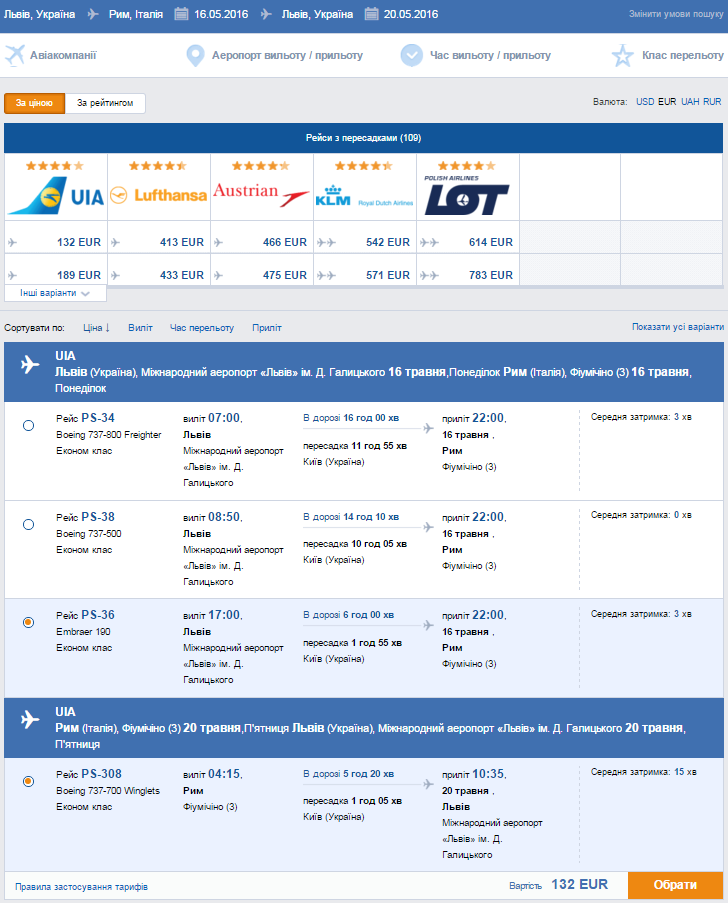Switch currency to UAH
728x903 pixels.
[690, 101]
